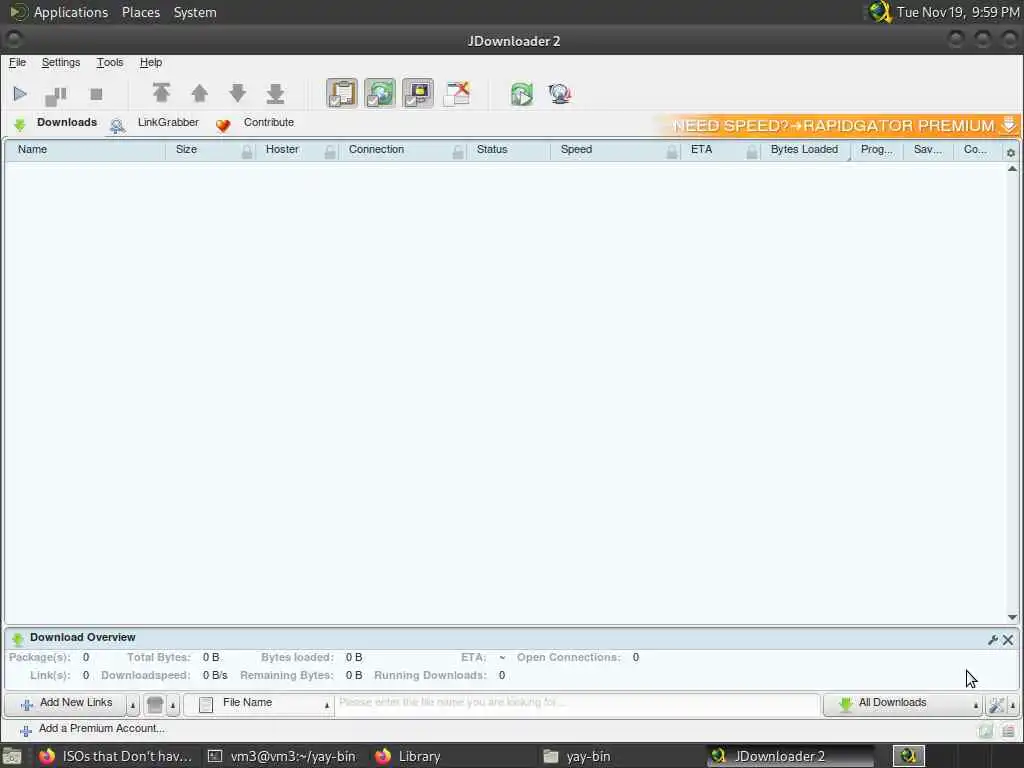Toggle auto reconnect toolbar button
1024x768 pixels.
tap(379, 93)
